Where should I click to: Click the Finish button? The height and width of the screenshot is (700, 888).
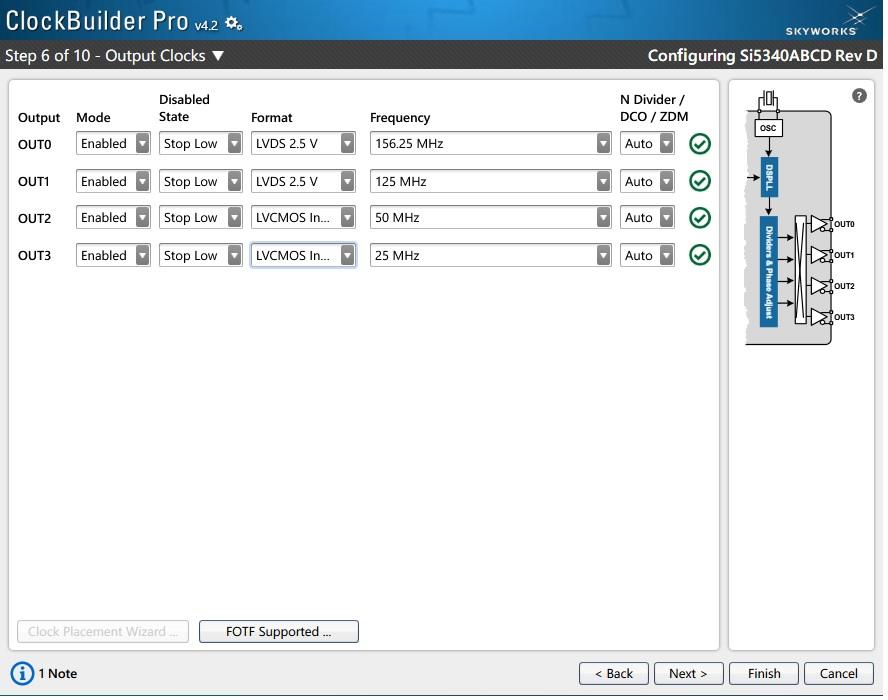[x=763, y=673]
